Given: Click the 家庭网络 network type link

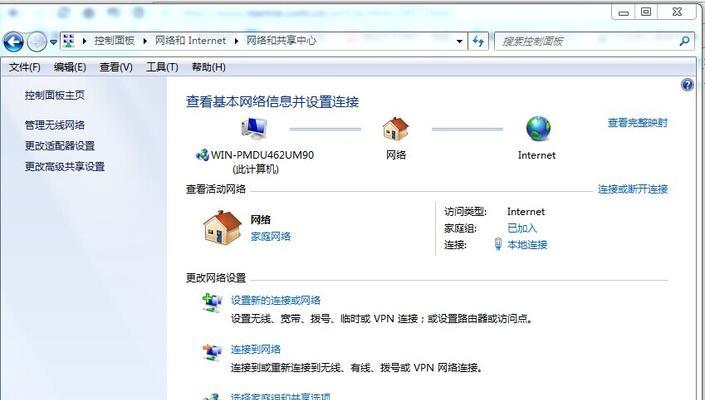Looking at the screenshot, I should (x=271, y=236).
